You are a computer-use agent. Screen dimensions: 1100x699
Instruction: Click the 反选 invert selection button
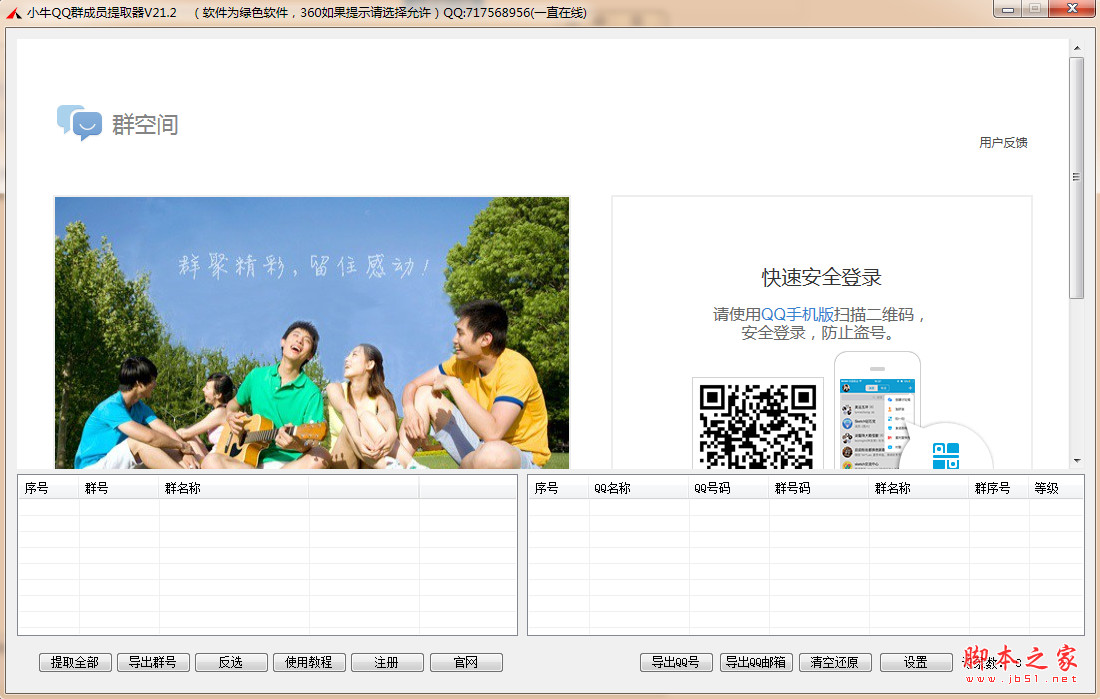231,662
